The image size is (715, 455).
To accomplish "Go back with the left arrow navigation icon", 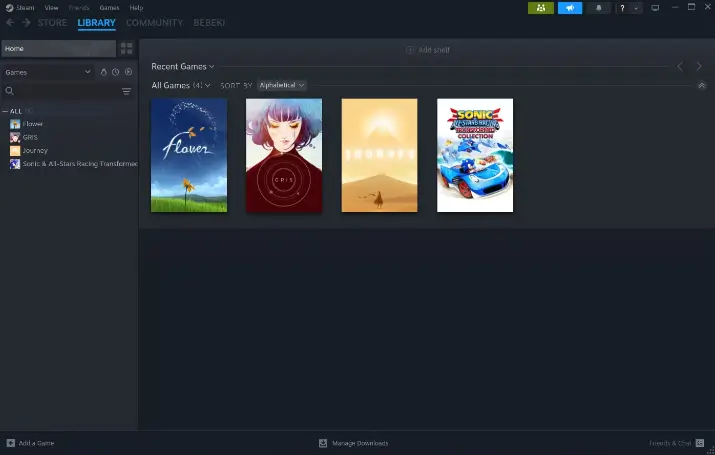I will pyautogui.click(x=10, y=22).
